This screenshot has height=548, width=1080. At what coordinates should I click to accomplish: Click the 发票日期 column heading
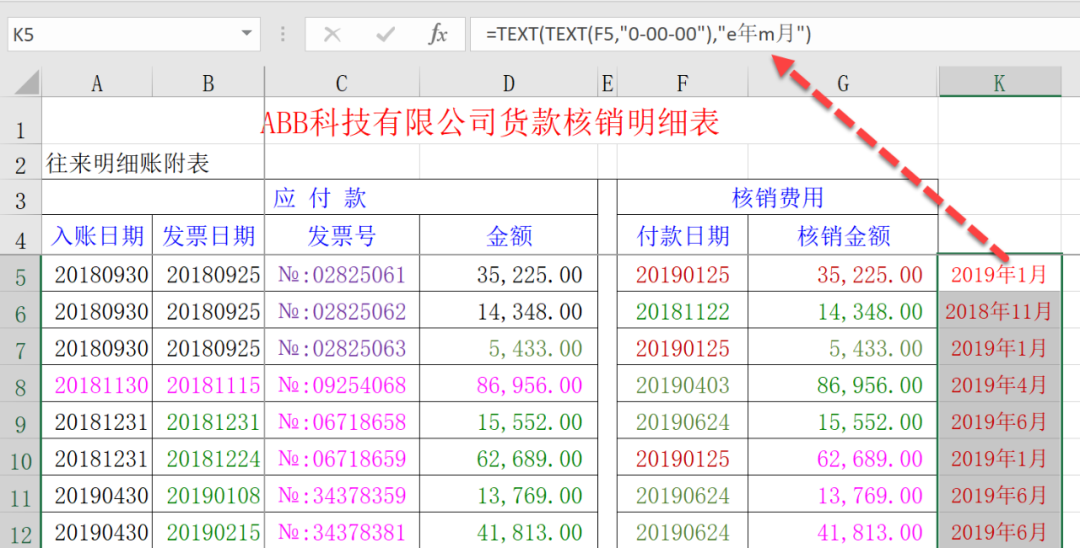[209, 236]
